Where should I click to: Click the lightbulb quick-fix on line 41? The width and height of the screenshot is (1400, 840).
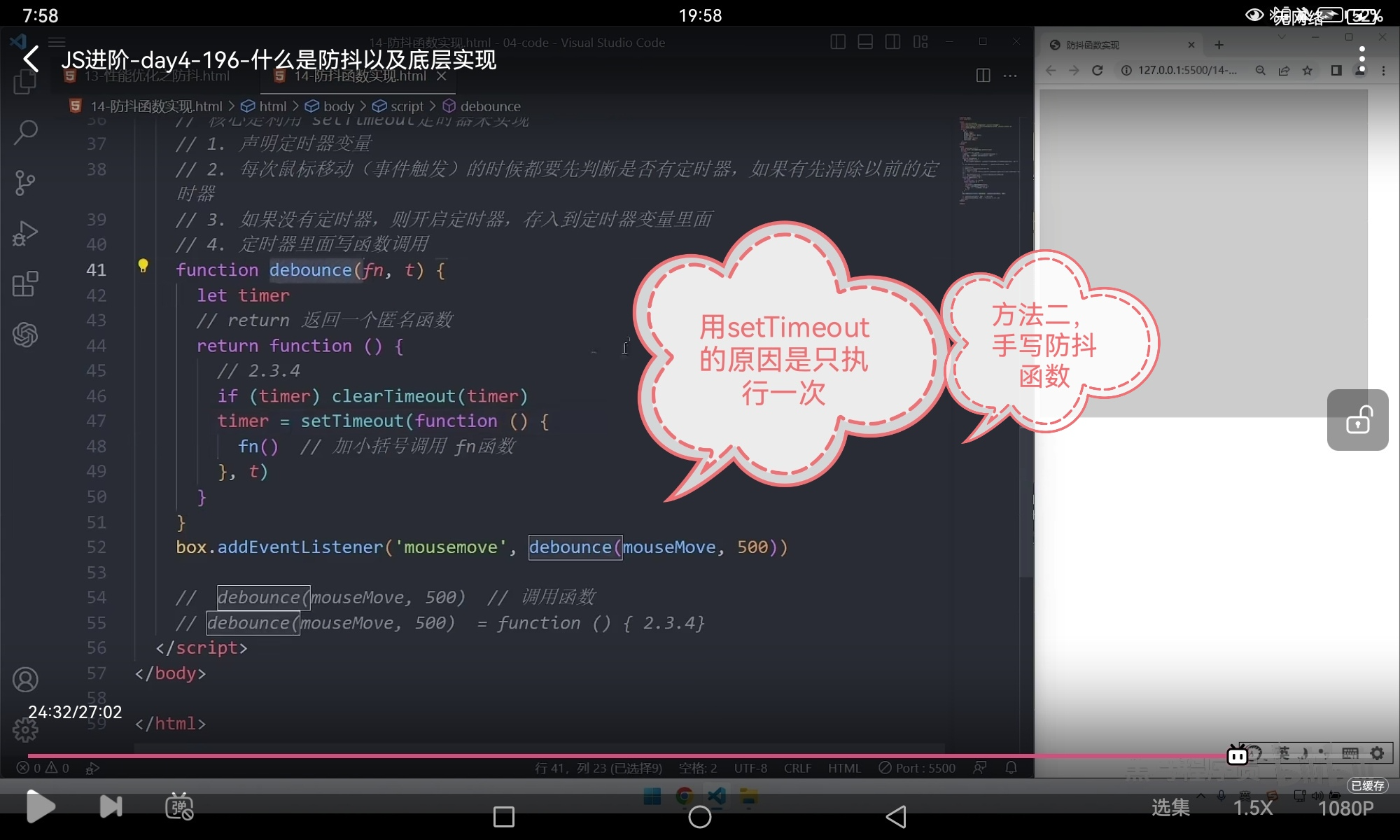click(143, 266)
